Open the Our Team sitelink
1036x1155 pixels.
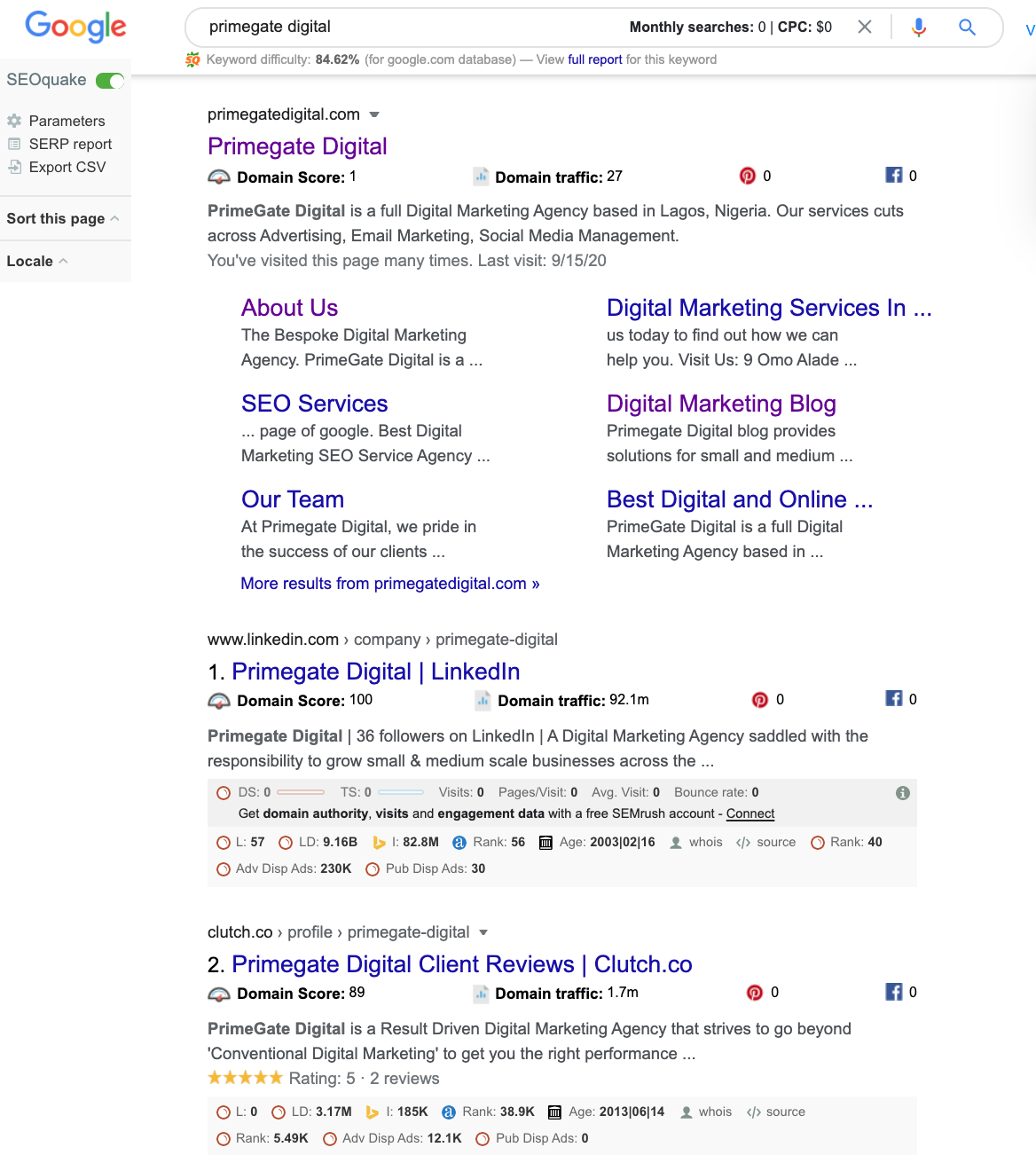tap(293, 499)
